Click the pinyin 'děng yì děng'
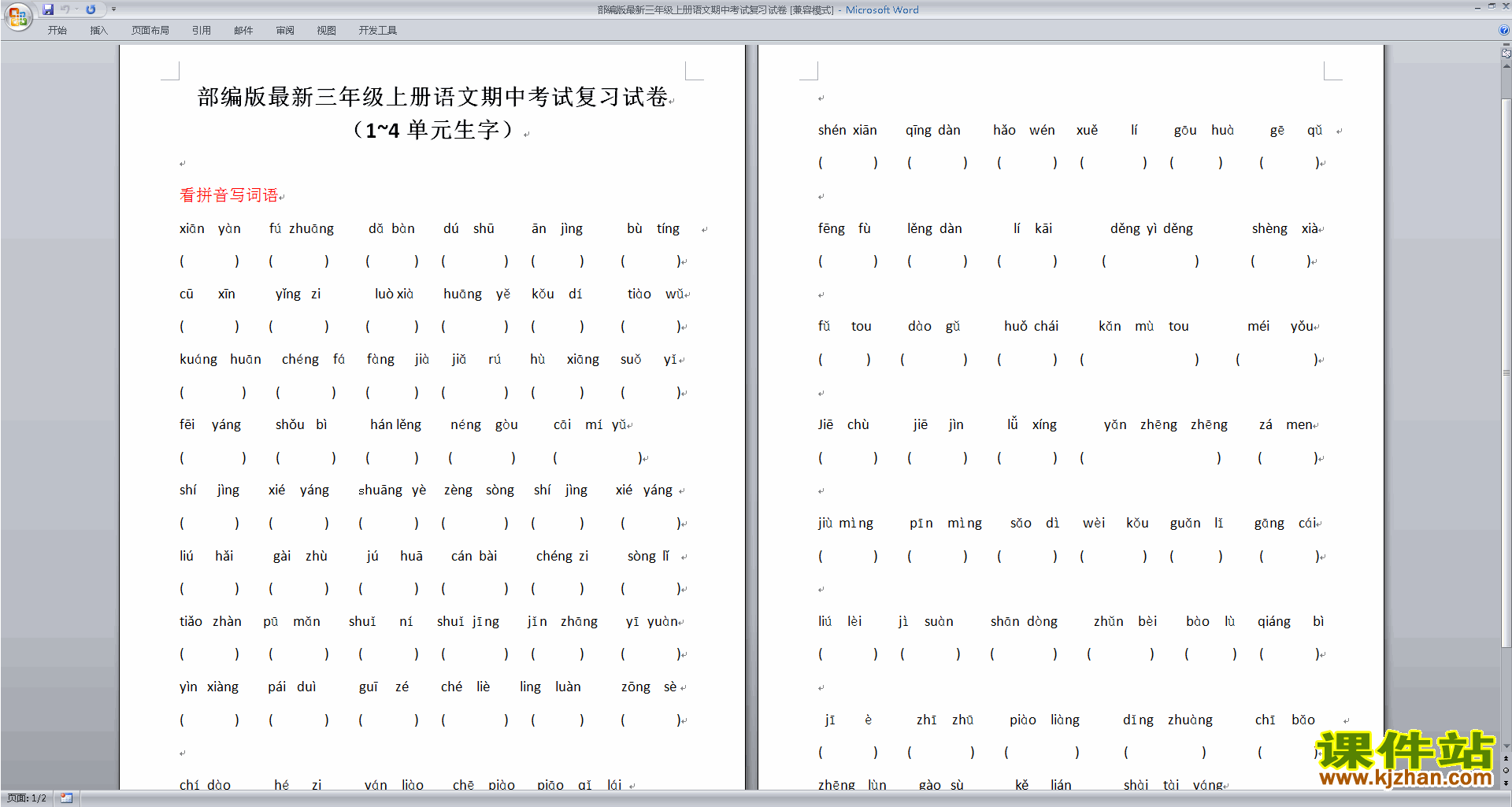Image resolution: width=1512 pixels, height=807 pixels. click(x=1151, y=228)
